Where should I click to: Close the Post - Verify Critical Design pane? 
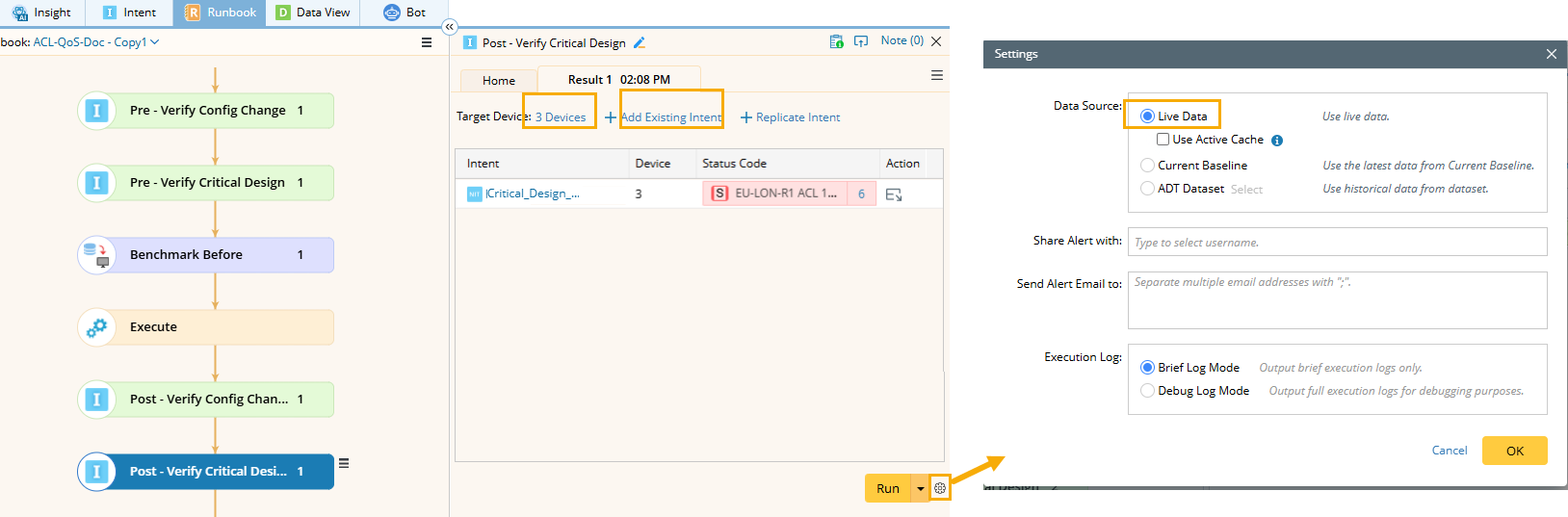pyautogui.click(x=936, y=41)
